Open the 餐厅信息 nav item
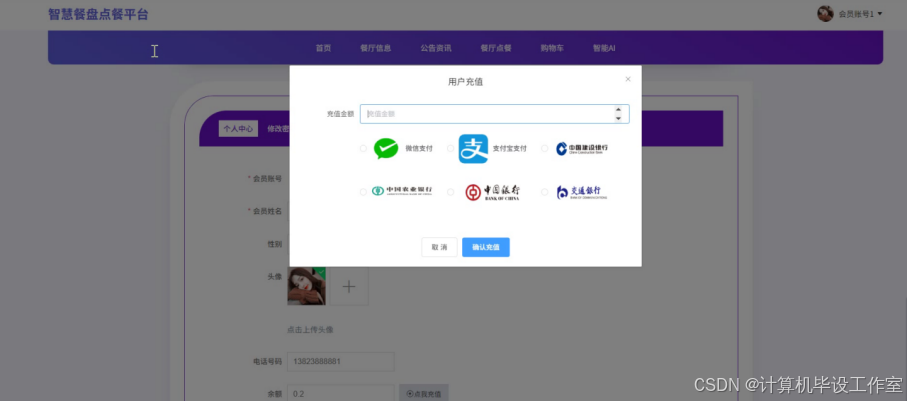This screenshot has height=401, width=907. click(375, 48)
